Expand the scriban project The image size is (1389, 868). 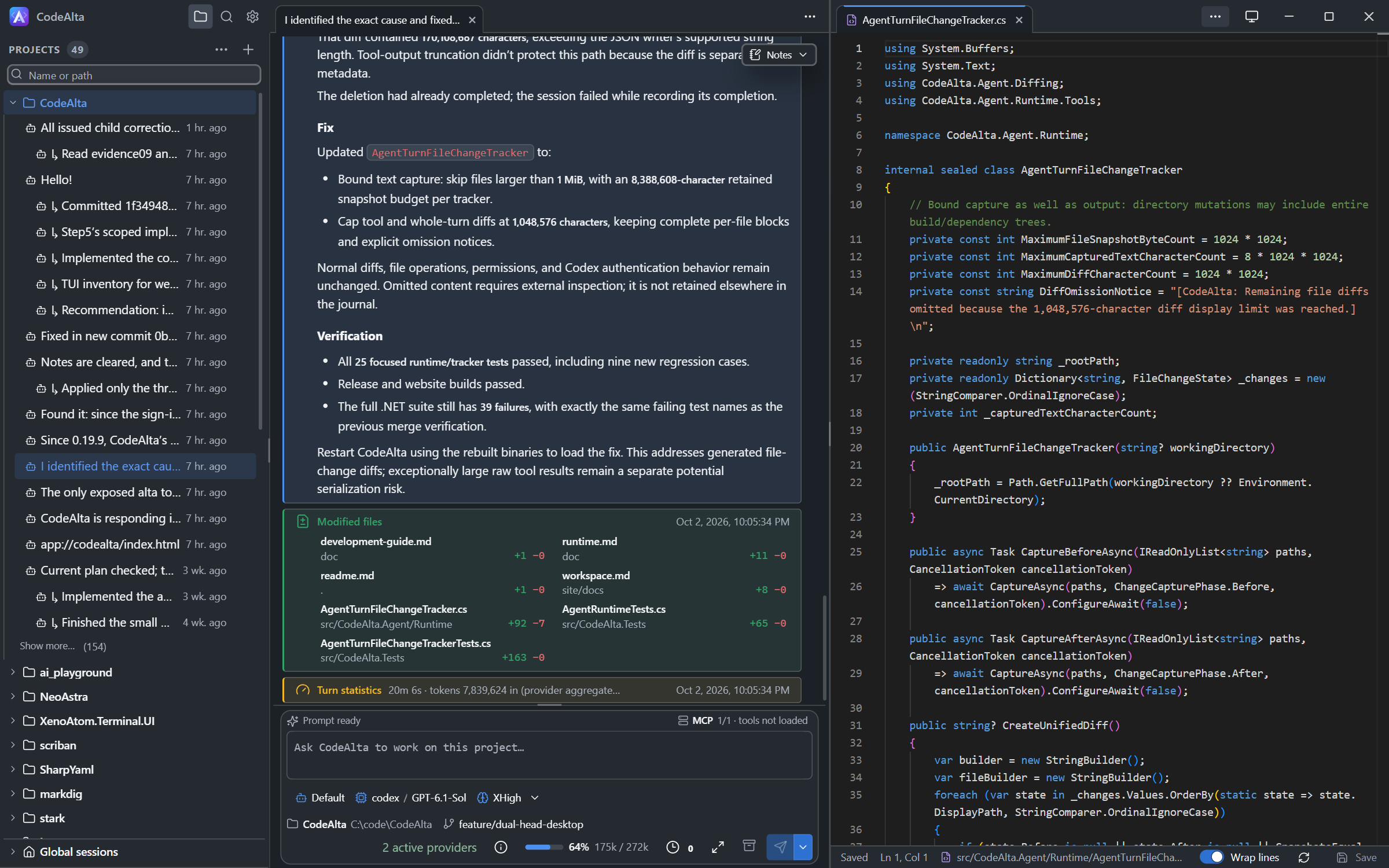(x=13, y=745)
